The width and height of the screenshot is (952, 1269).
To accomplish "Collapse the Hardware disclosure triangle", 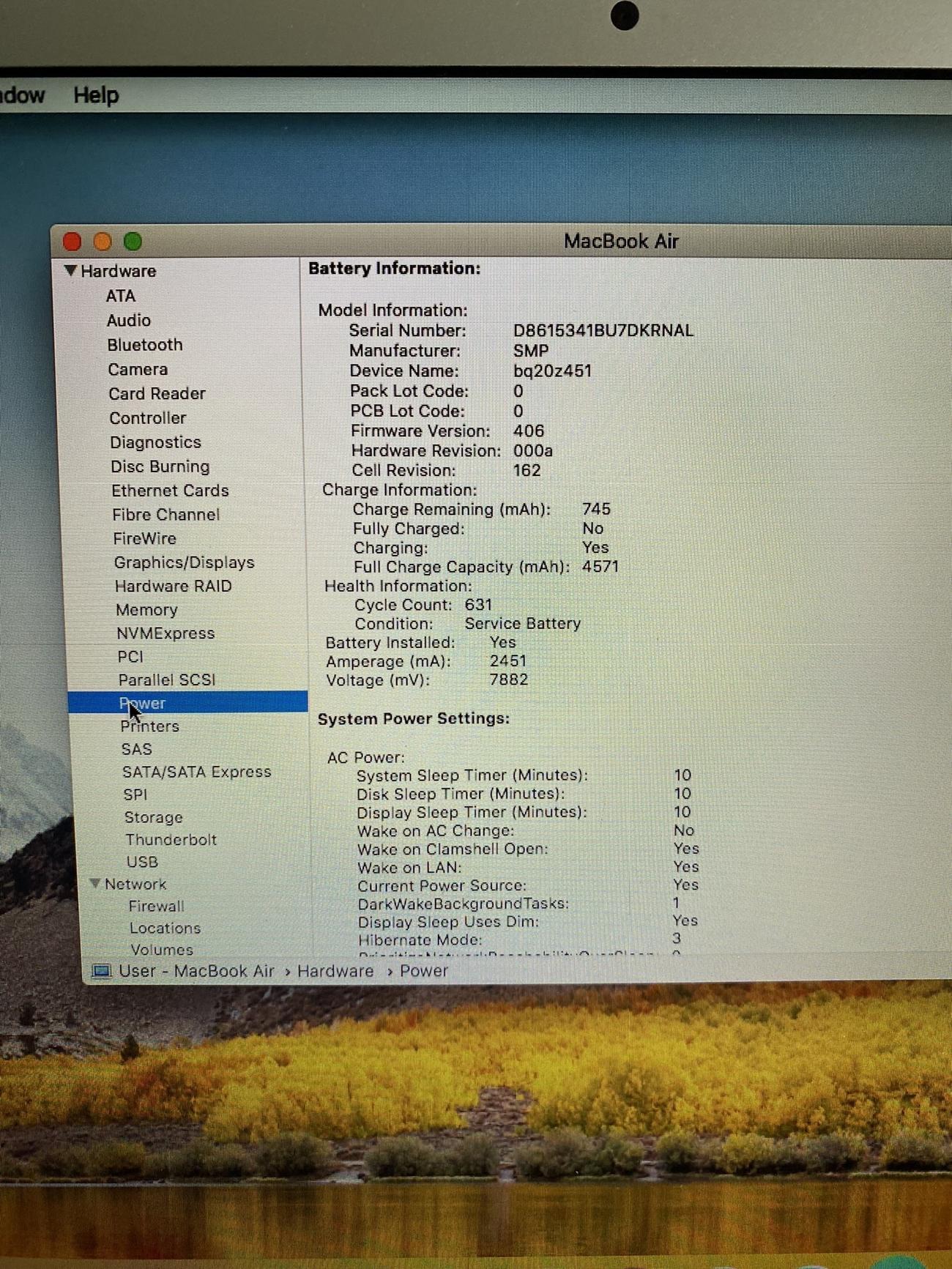I will click(x=70, y=271).
